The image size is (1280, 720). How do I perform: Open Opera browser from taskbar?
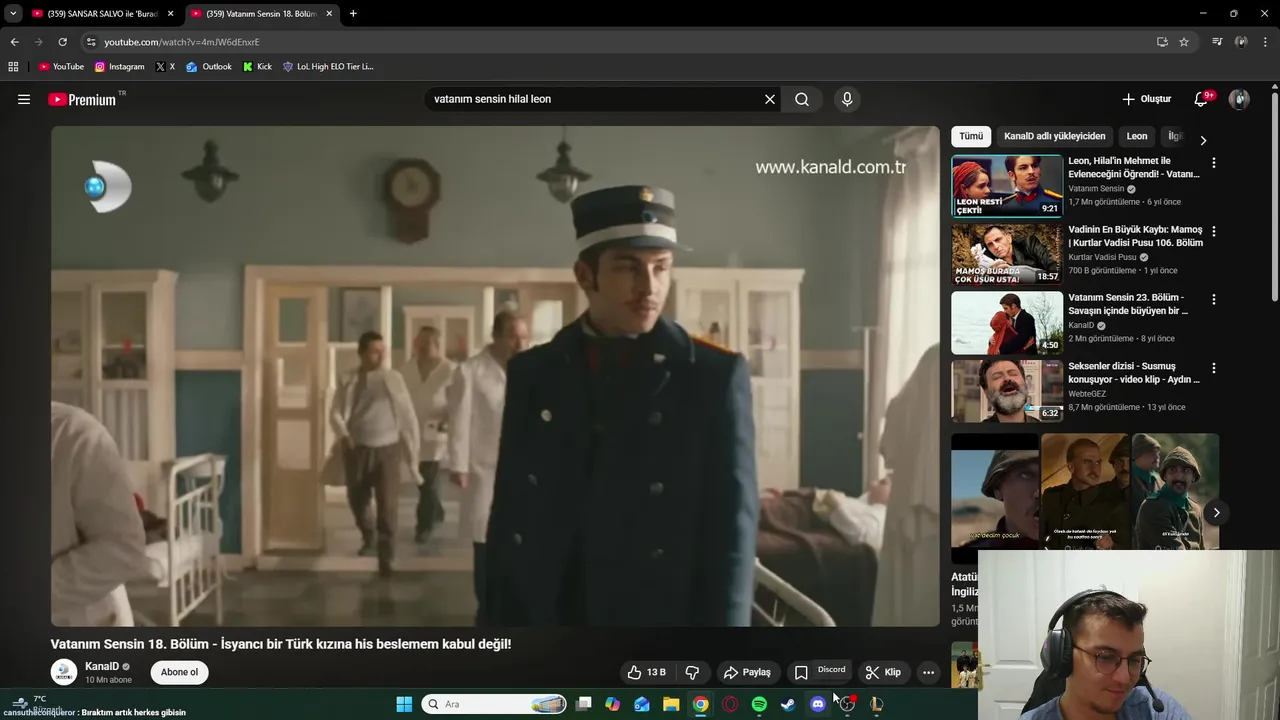coord(730,704)
